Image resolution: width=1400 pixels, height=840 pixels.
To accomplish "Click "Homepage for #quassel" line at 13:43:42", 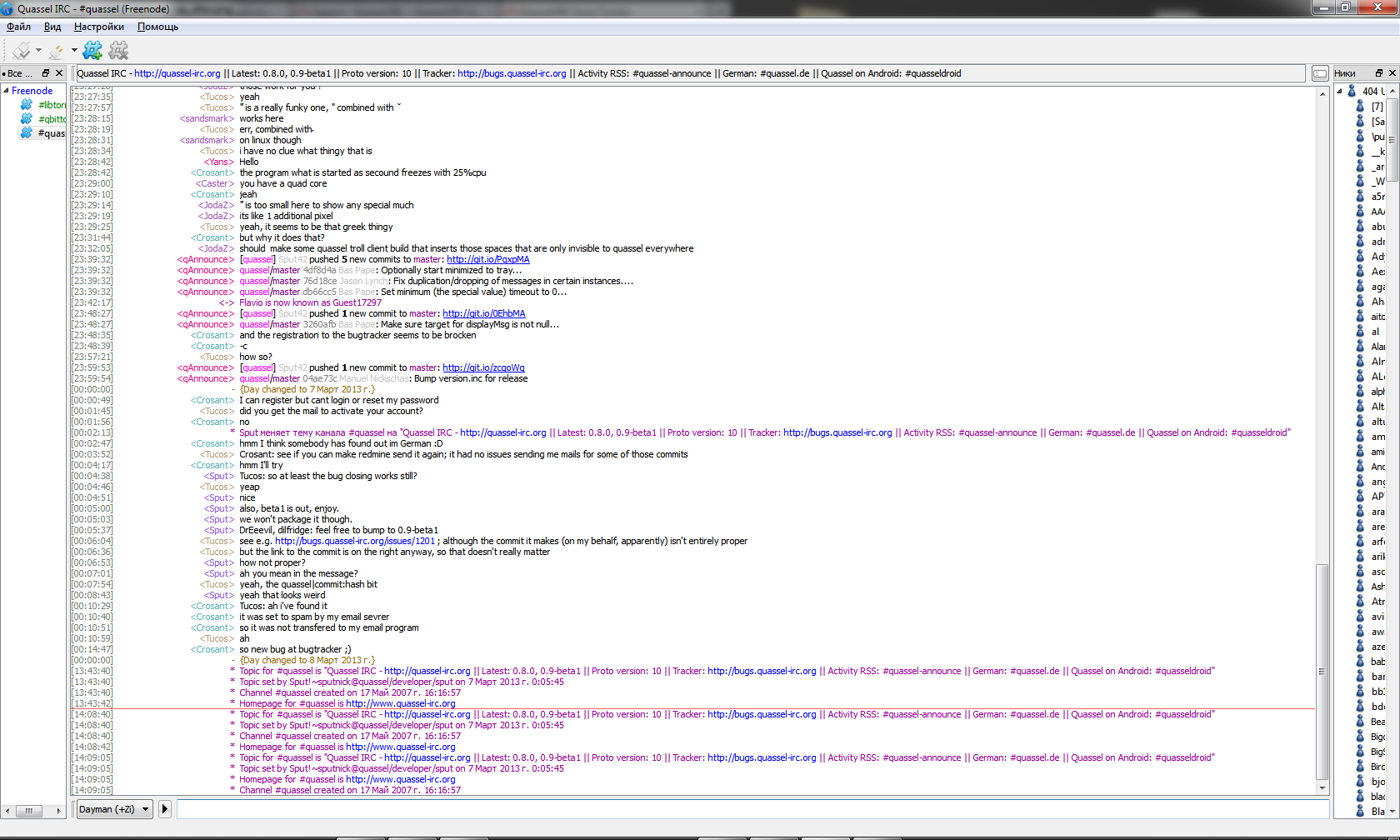I will coord(347,703).
